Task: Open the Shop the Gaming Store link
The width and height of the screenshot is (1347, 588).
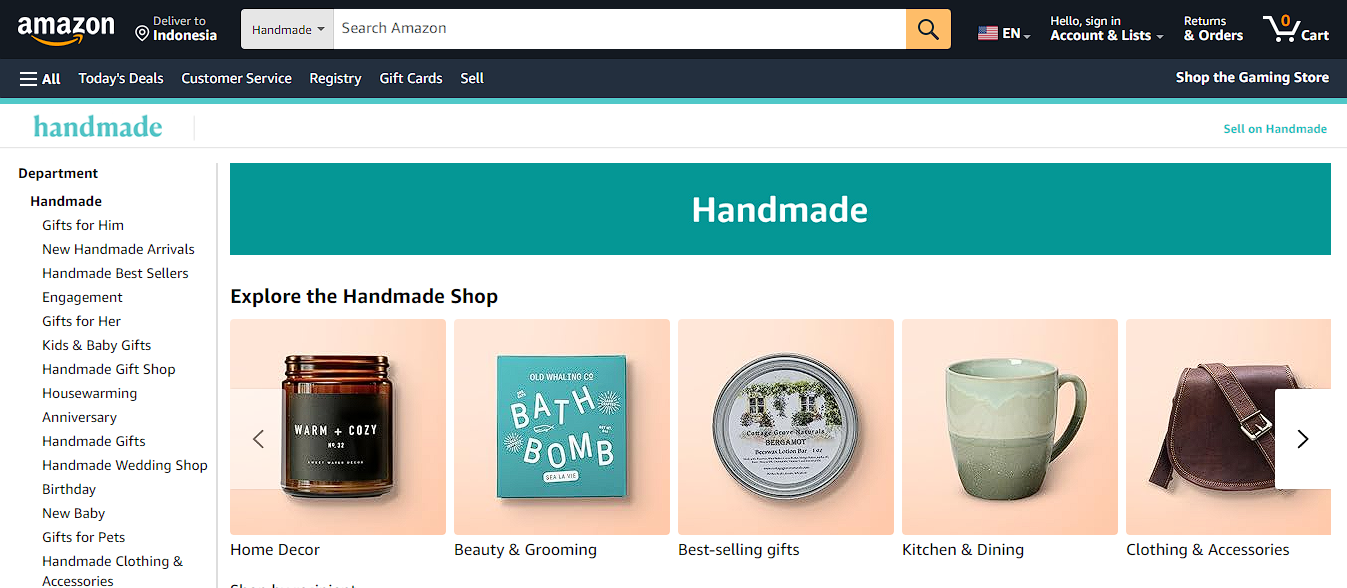Action: 1251,77
